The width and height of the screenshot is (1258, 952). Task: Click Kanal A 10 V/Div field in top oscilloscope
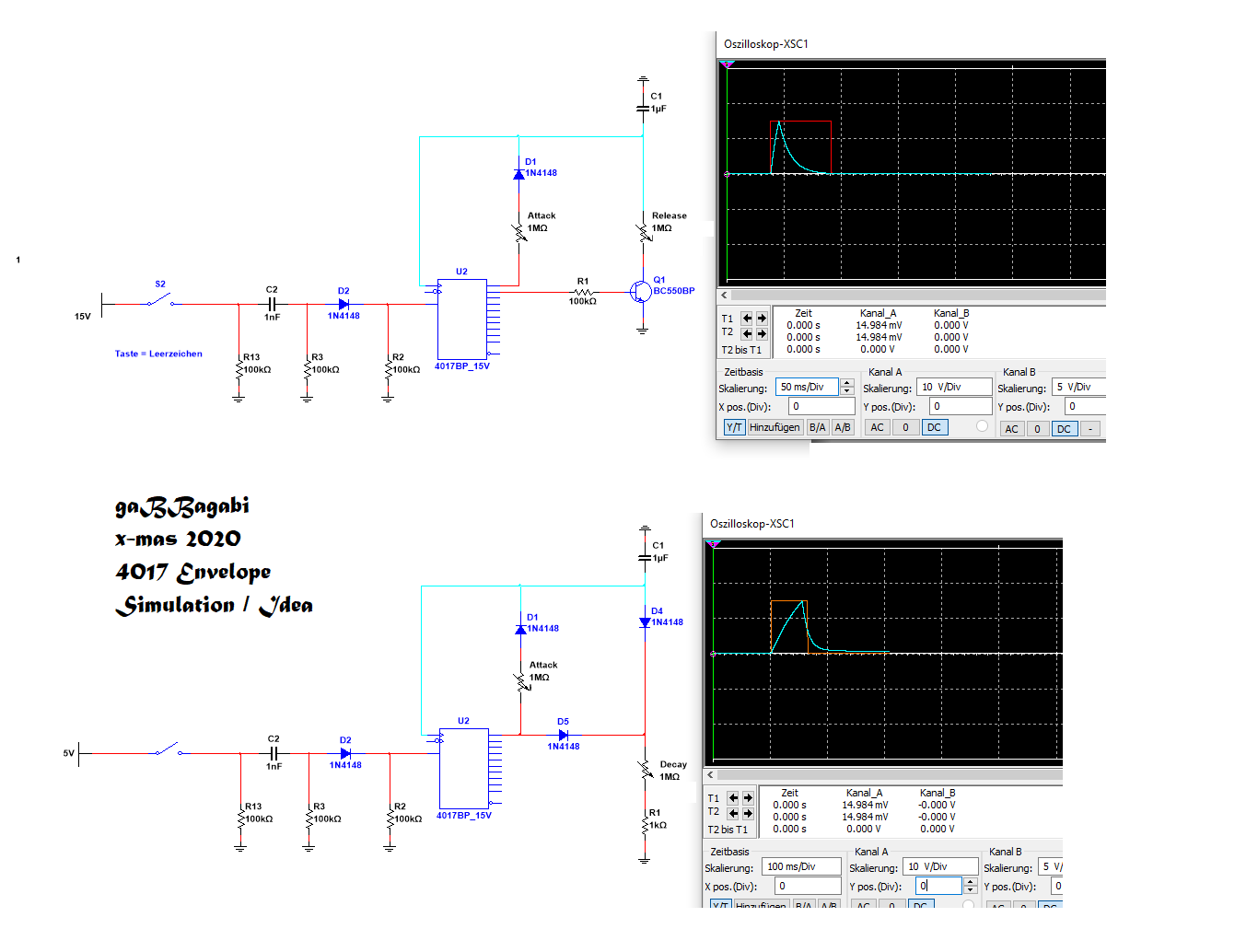click(954, 388)
